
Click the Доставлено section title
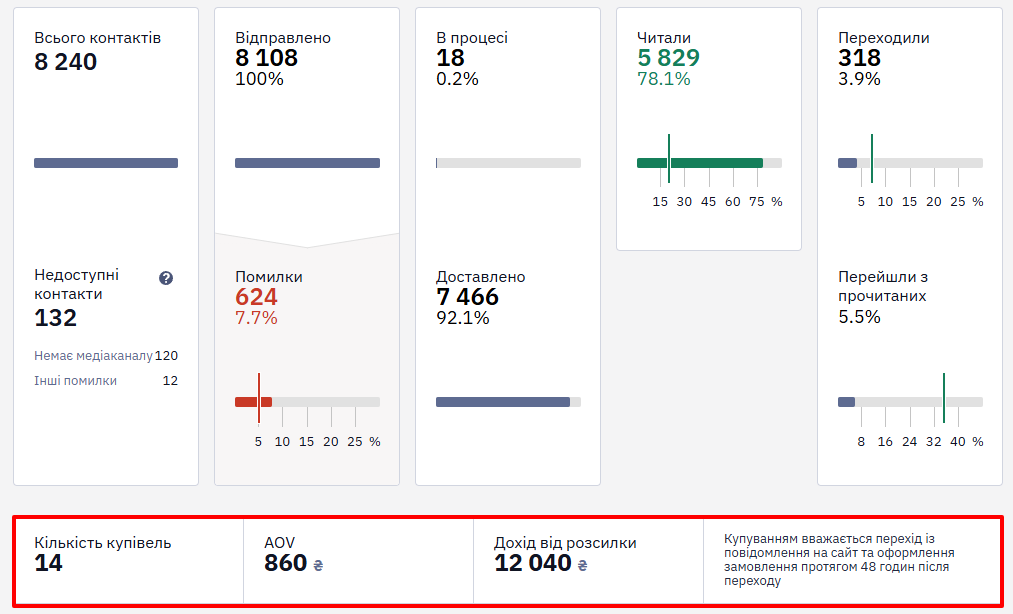coord(481,277)
